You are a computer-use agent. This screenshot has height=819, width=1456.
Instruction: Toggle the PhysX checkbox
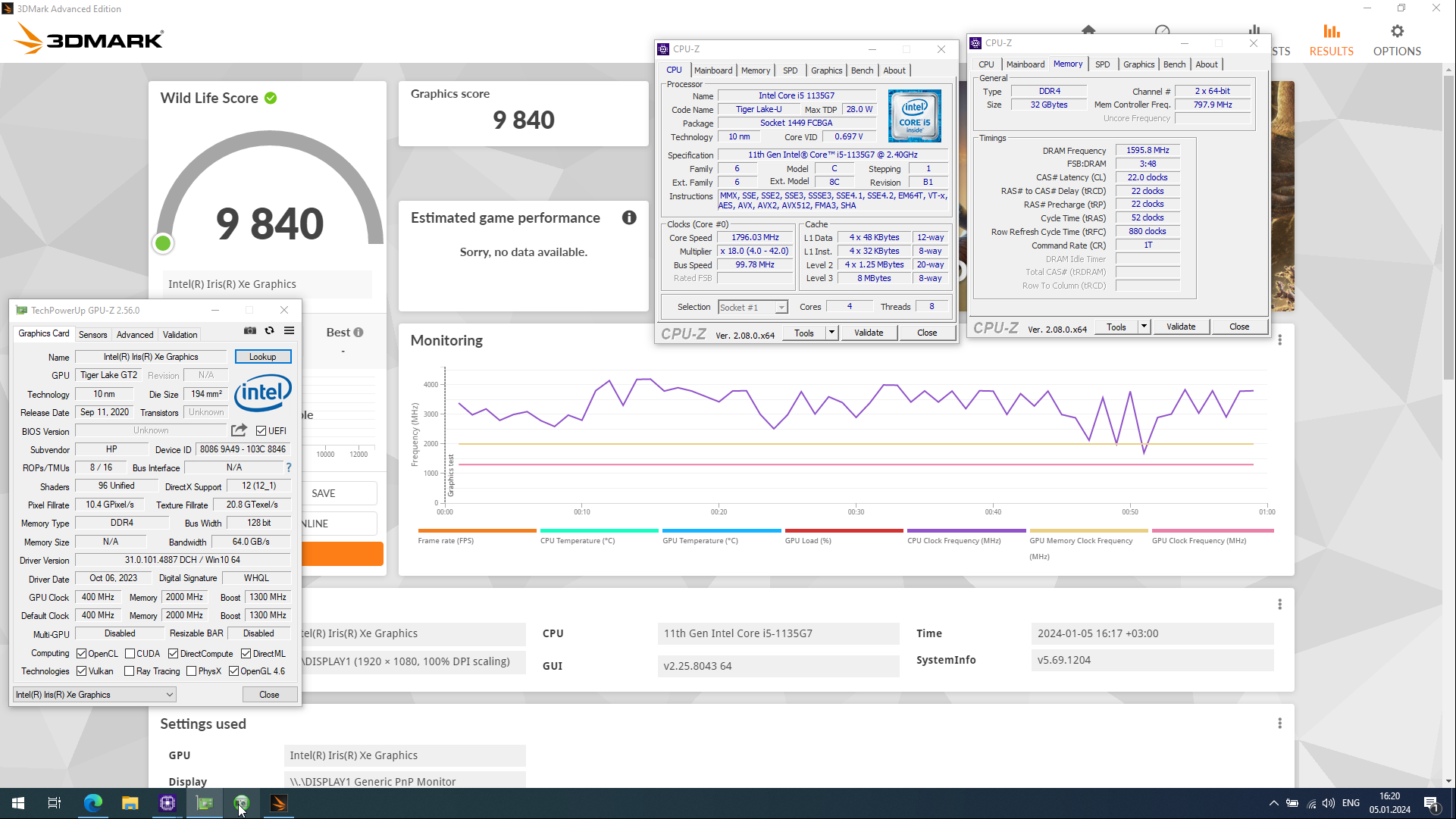coord(192,671)
